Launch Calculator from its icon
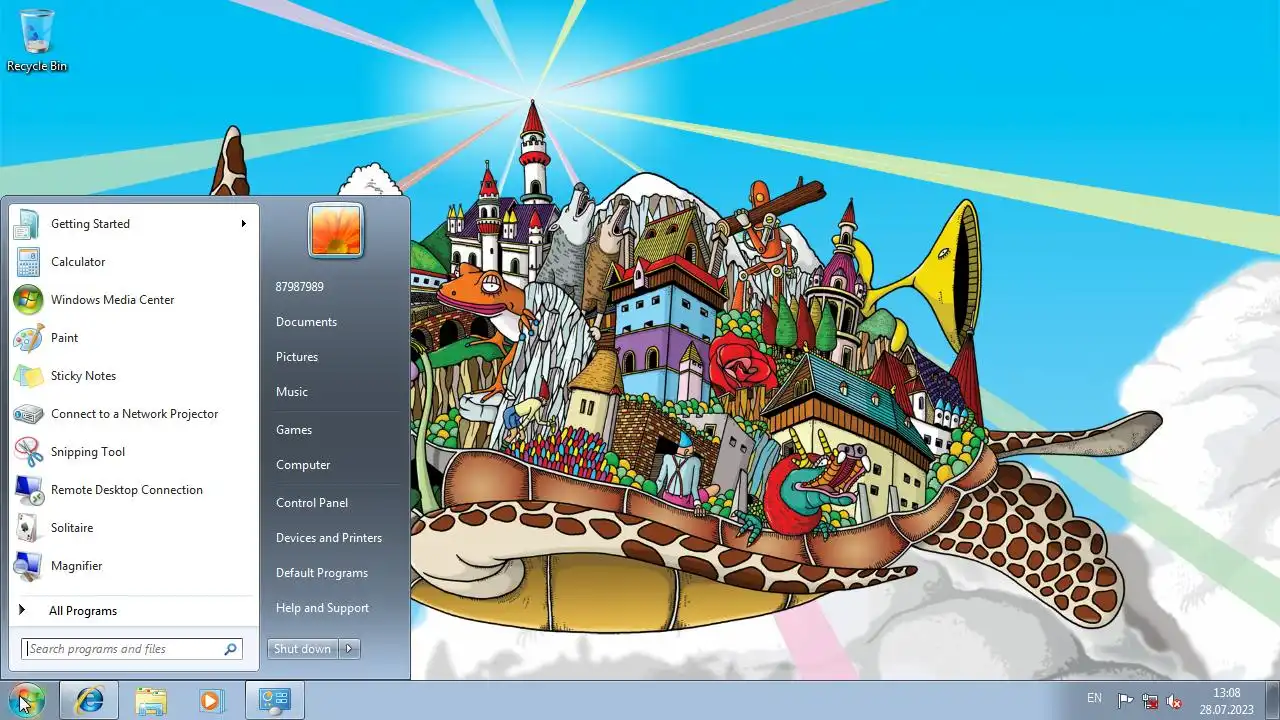Screen dimensions: 1280x720 click(28, 262)
